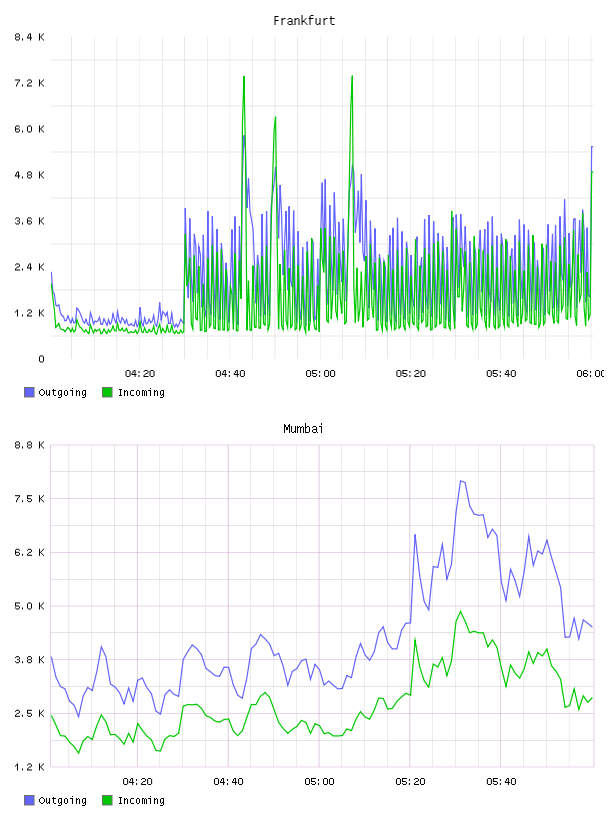Click the green Incoming swatch in Frankfurt legend
The image size is (608, 816).
coord(107,392)
